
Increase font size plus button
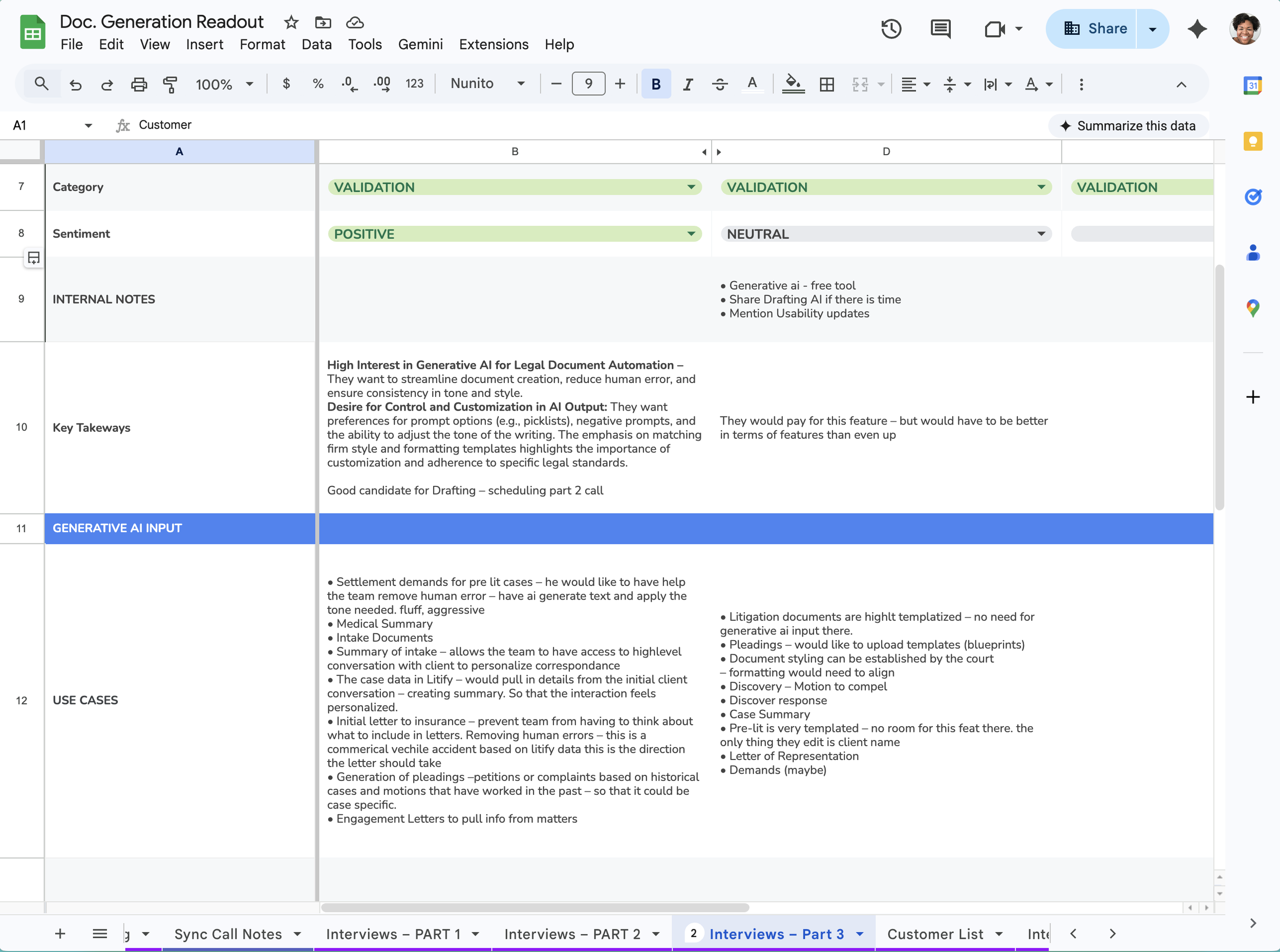(x=620, y=84)
